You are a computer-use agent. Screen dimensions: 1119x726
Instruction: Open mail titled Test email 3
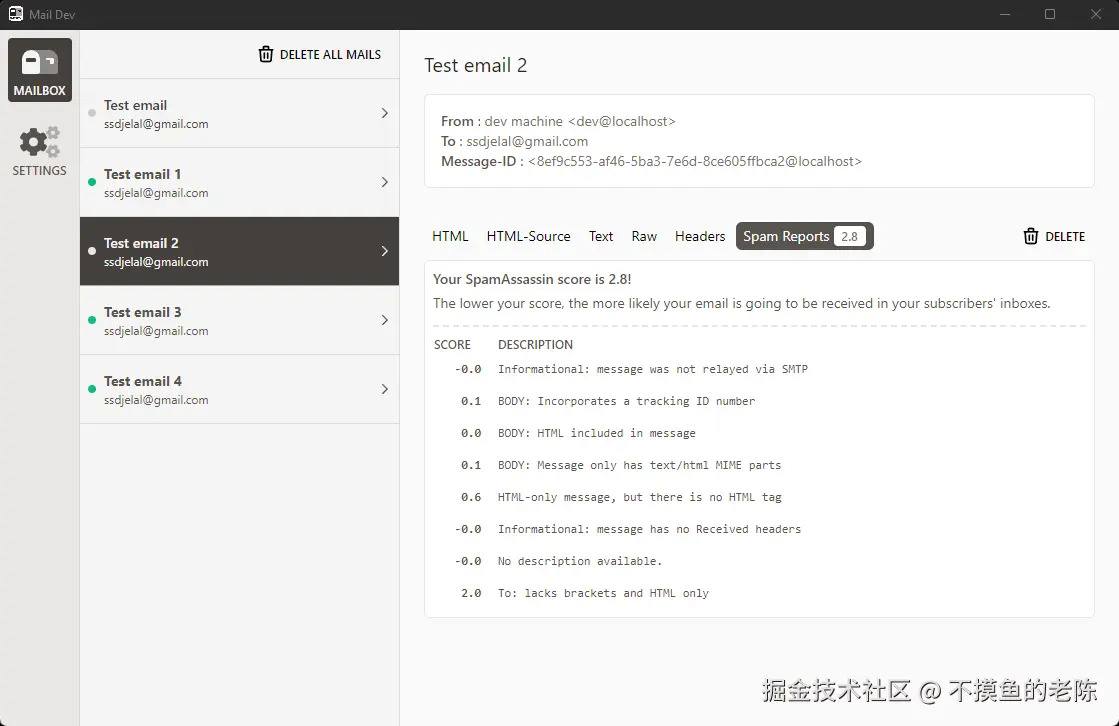240,321
